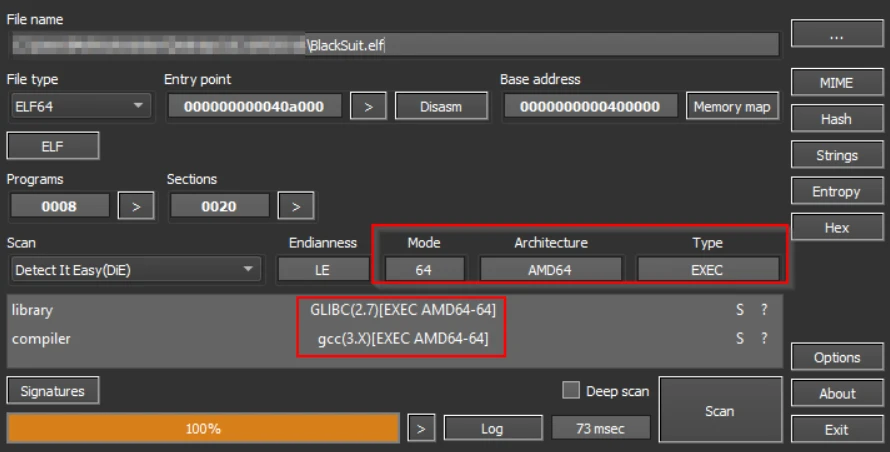This screenshot has width=890, height=452.
Task: Click the question mark in the compiler row
Action: tap(764, 339)
